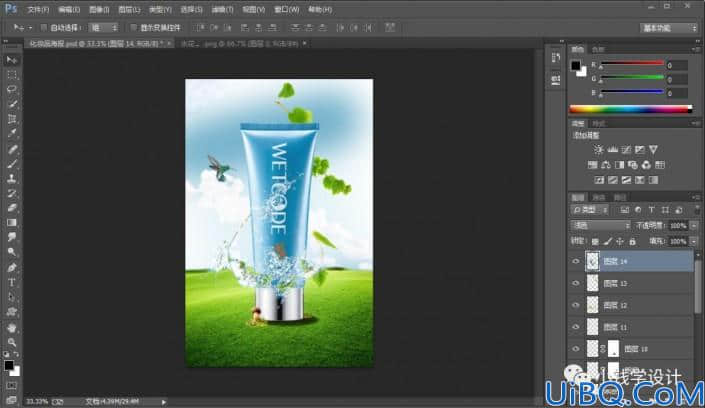Screen dimensions: 705x408
Task: Select the Path Selection tool
Action: (12, 297)
